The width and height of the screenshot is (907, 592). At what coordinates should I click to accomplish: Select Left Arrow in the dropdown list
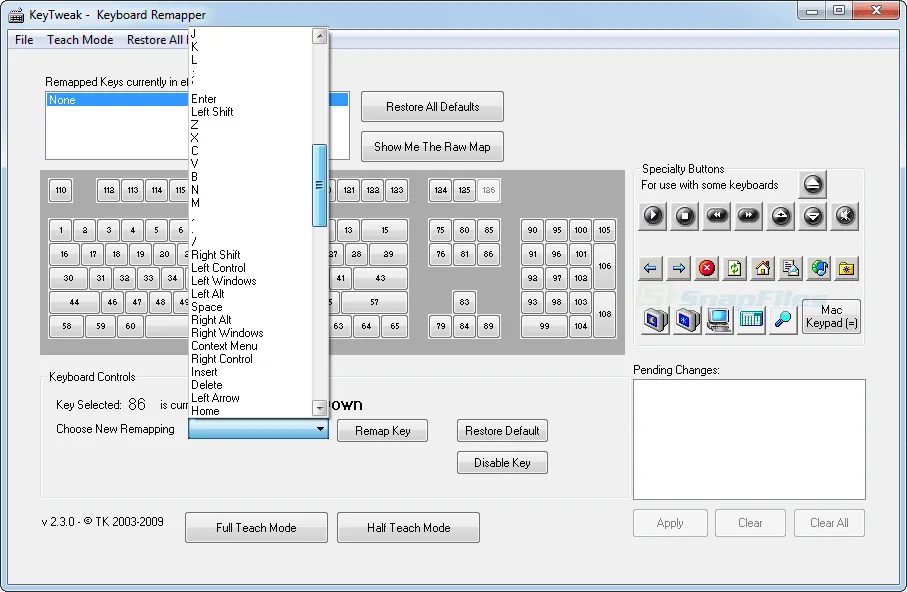[251, 398]
